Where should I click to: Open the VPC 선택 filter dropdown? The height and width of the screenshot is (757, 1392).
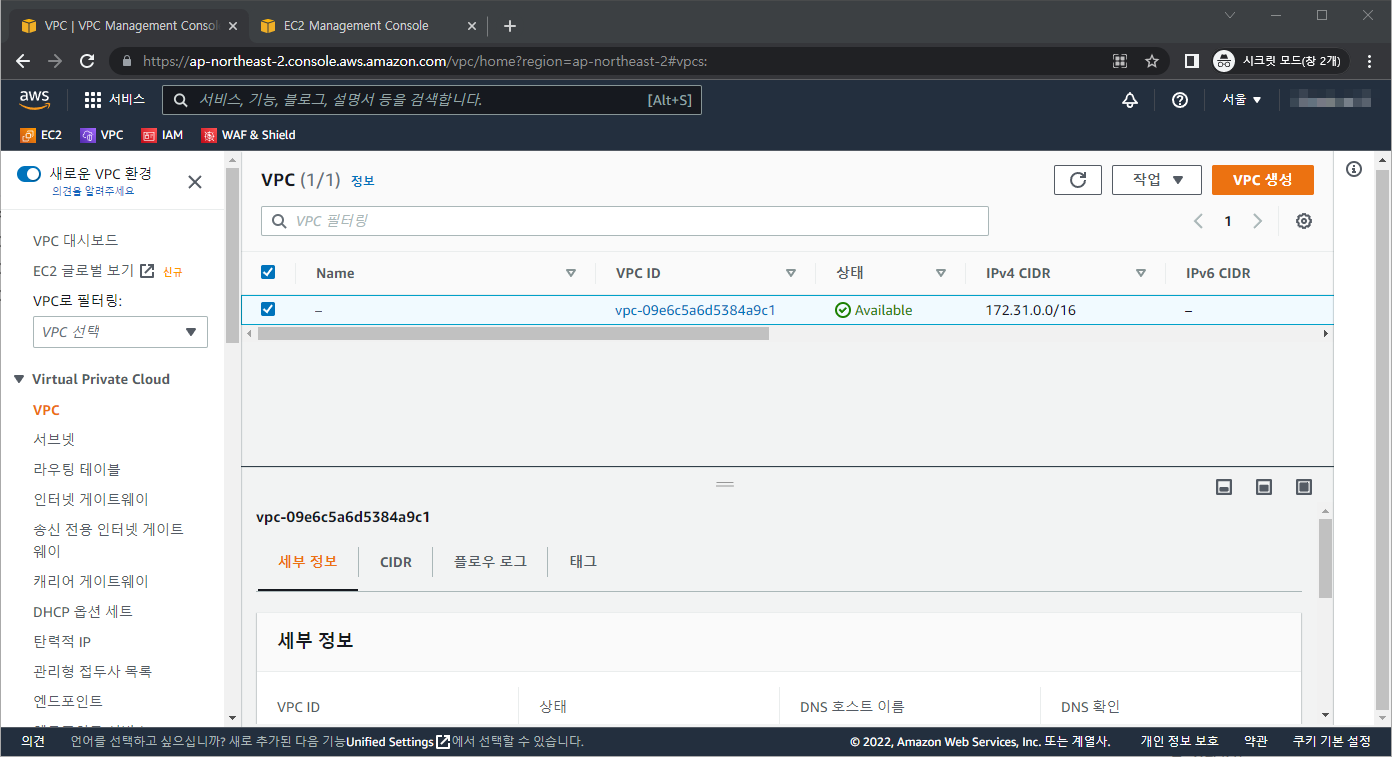click(120, 332)
